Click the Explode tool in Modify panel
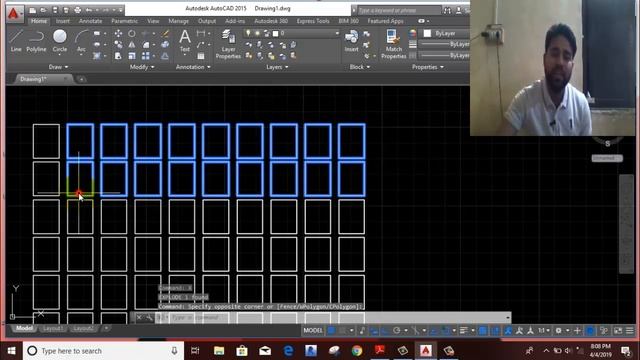This screenshot has width=640, height=360. tap(165, 44)
